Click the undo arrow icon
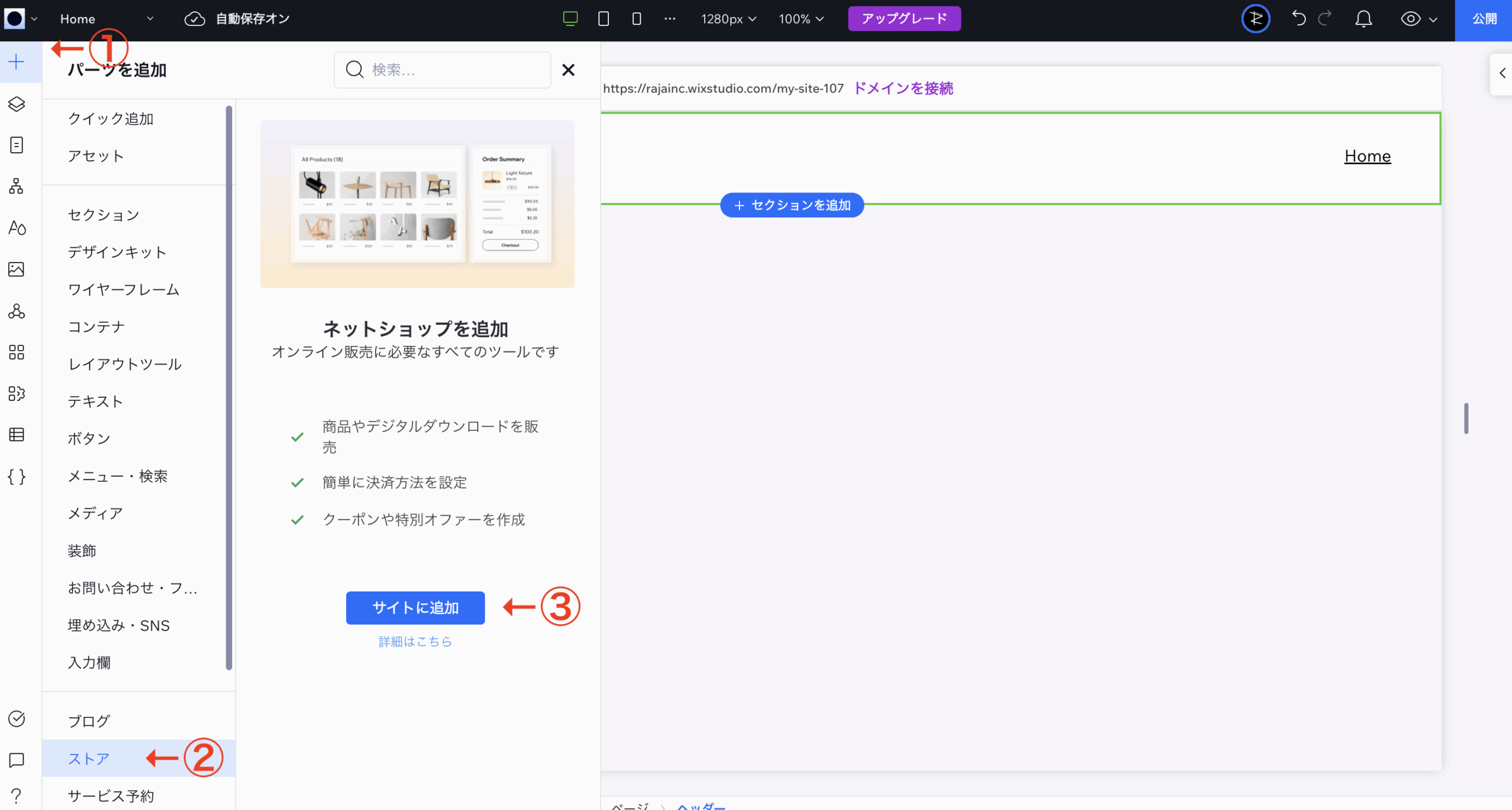This screenshot has height=810, width=1512. [1298, 19]
